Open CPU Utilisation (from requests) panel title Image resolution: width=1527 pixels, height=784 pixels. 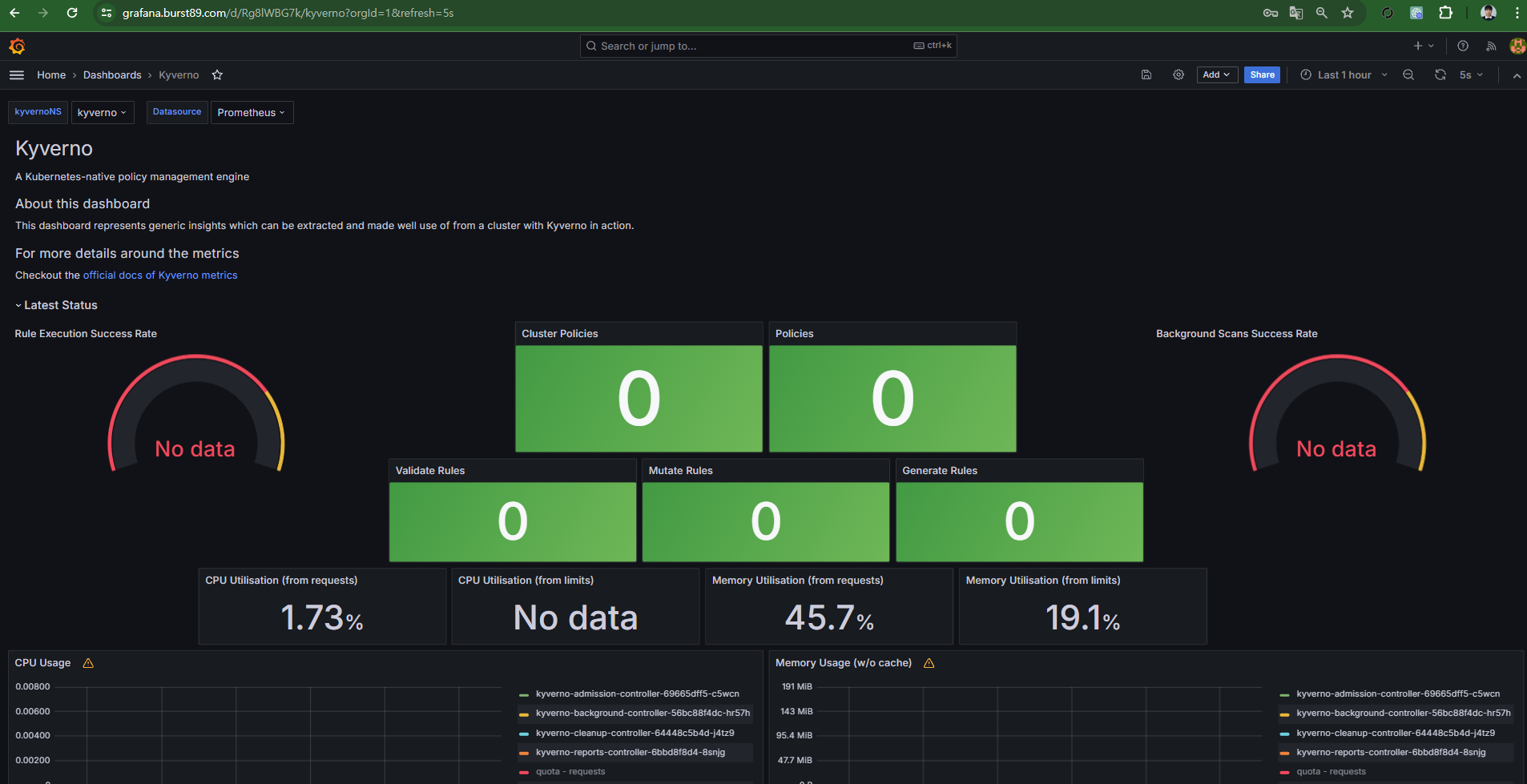[x=281, y=581]
